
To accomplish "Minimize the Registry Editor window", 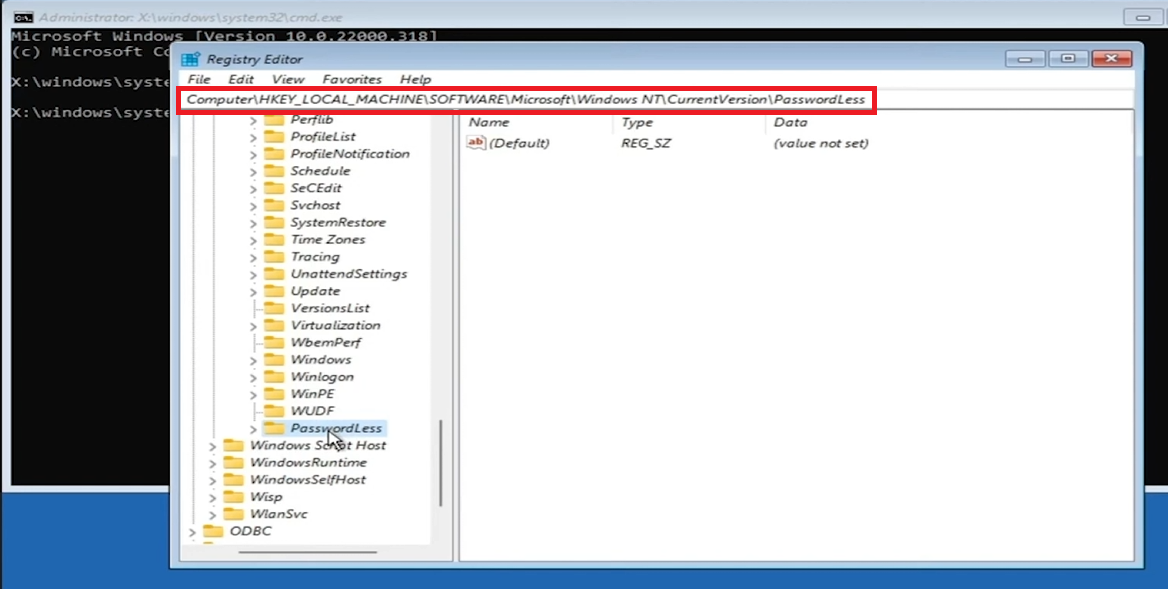I will 1025,59.
